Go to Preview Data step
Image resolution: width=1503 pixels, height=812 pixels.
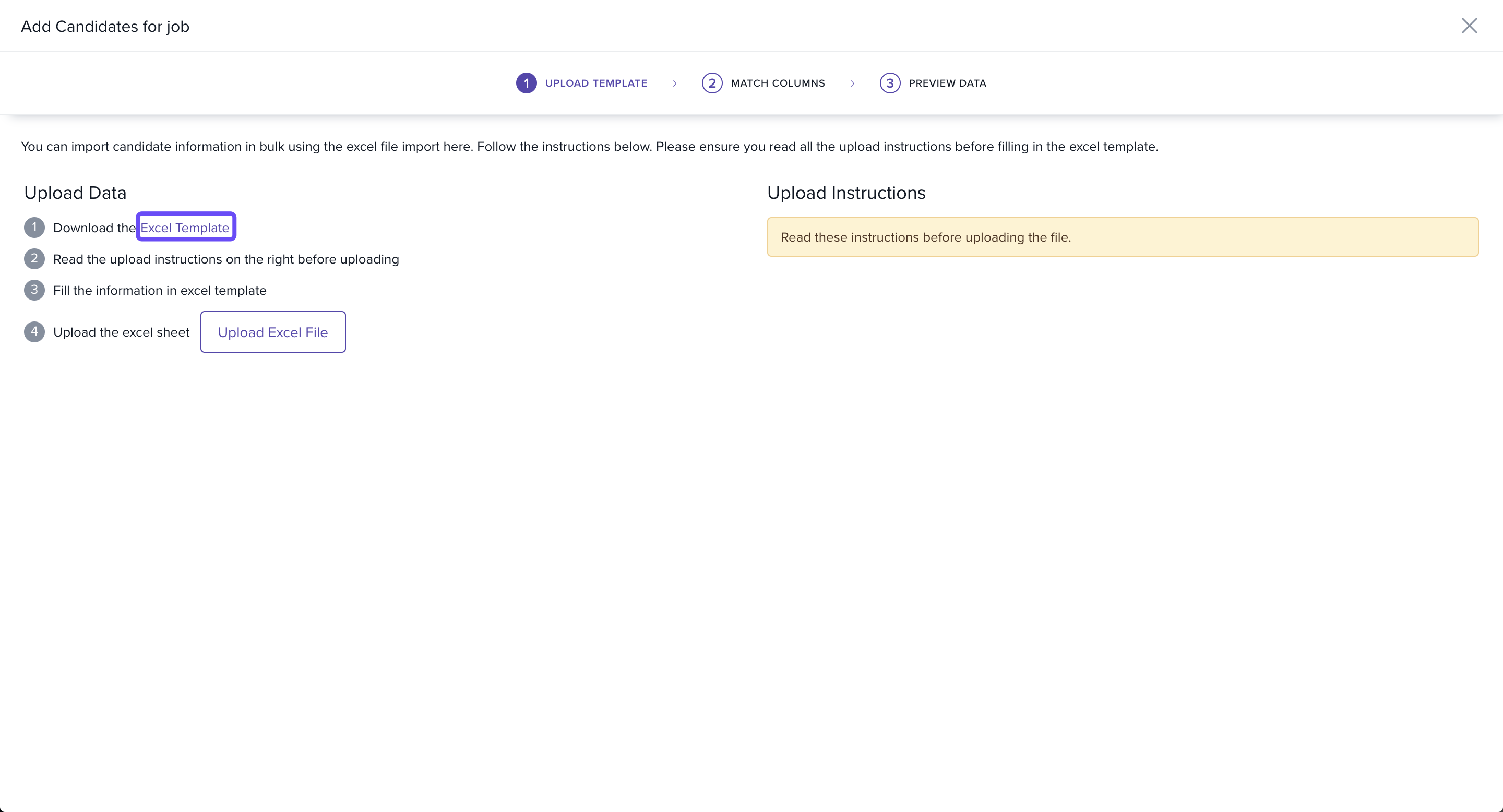(x=947, y=83)
